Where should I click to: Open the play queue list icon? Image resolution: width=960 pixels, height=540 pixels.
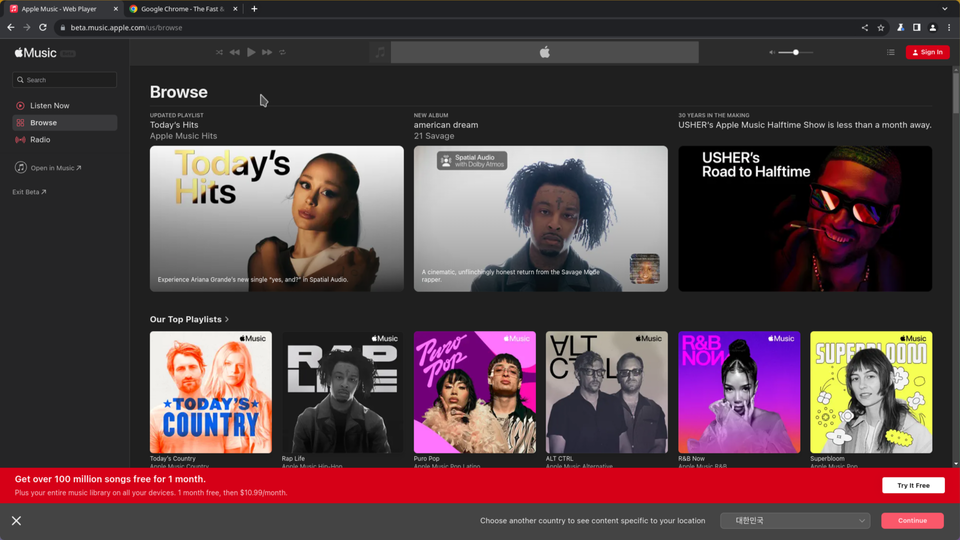(891, 53)
